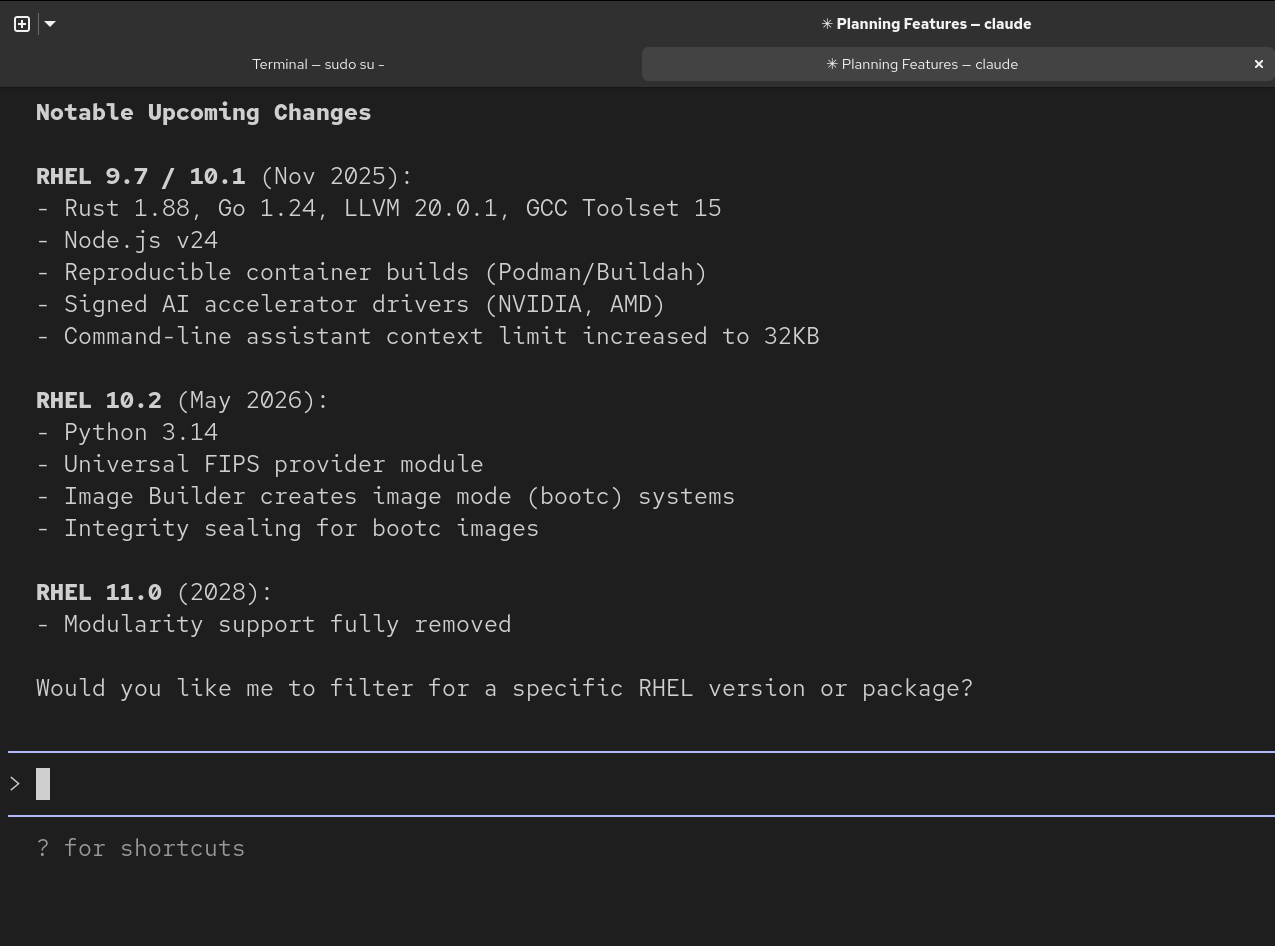Open the dropdown arrow beside new tab
The image size is (1275, 946).
coord(50,24)
